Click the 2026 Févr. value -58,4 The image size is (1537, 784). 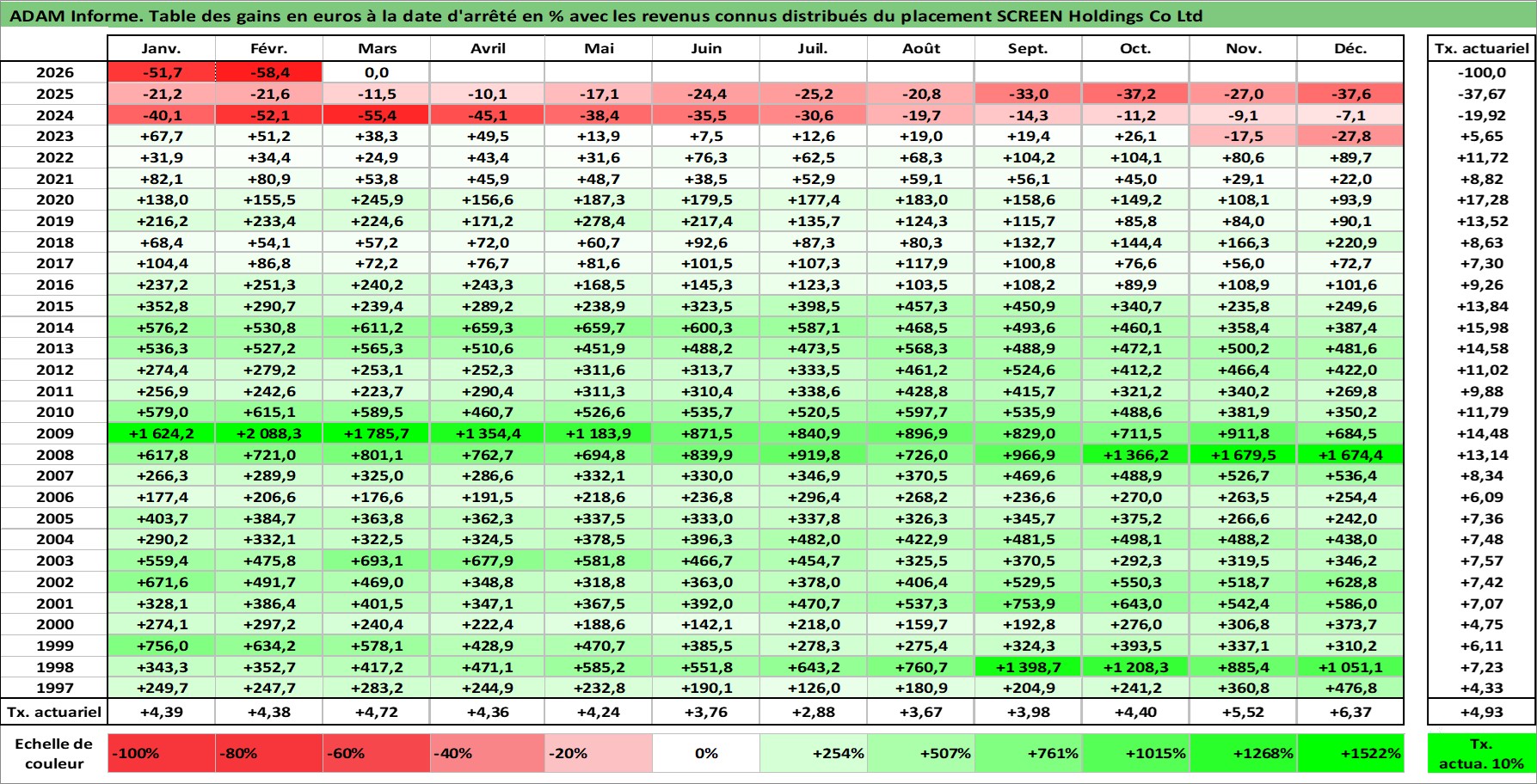269,73
